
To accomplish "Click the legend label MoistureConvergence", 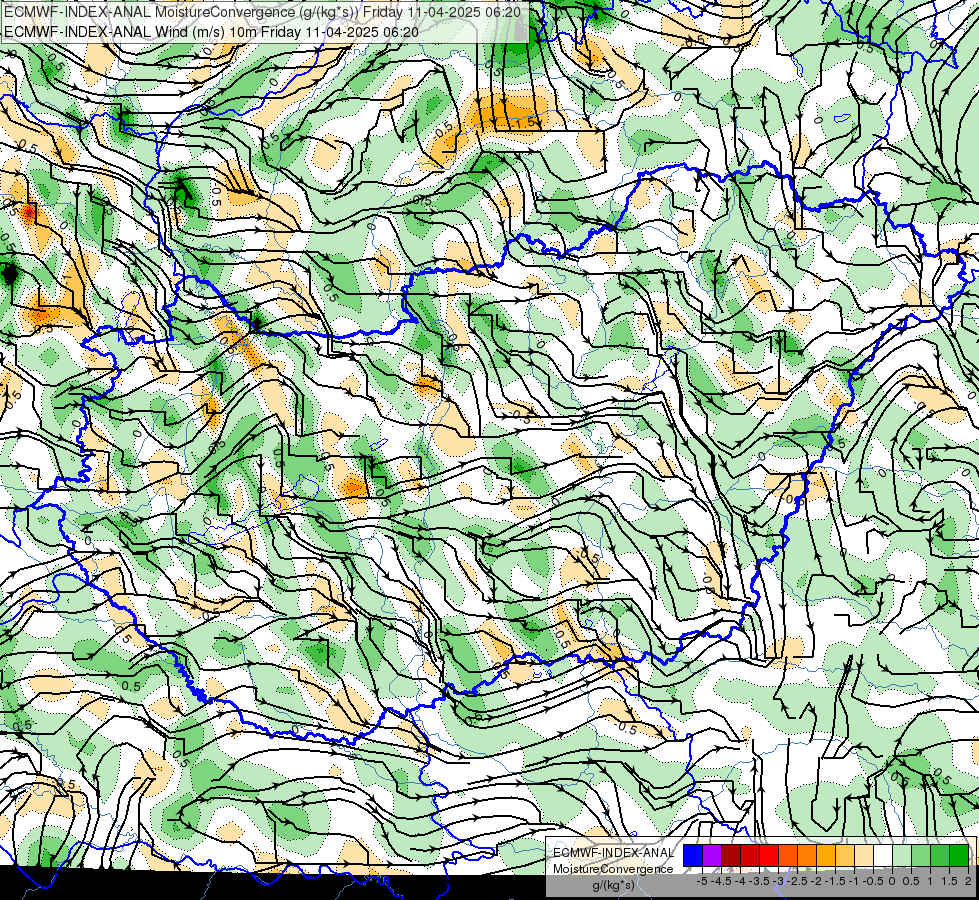I will [x=613, y=869].
